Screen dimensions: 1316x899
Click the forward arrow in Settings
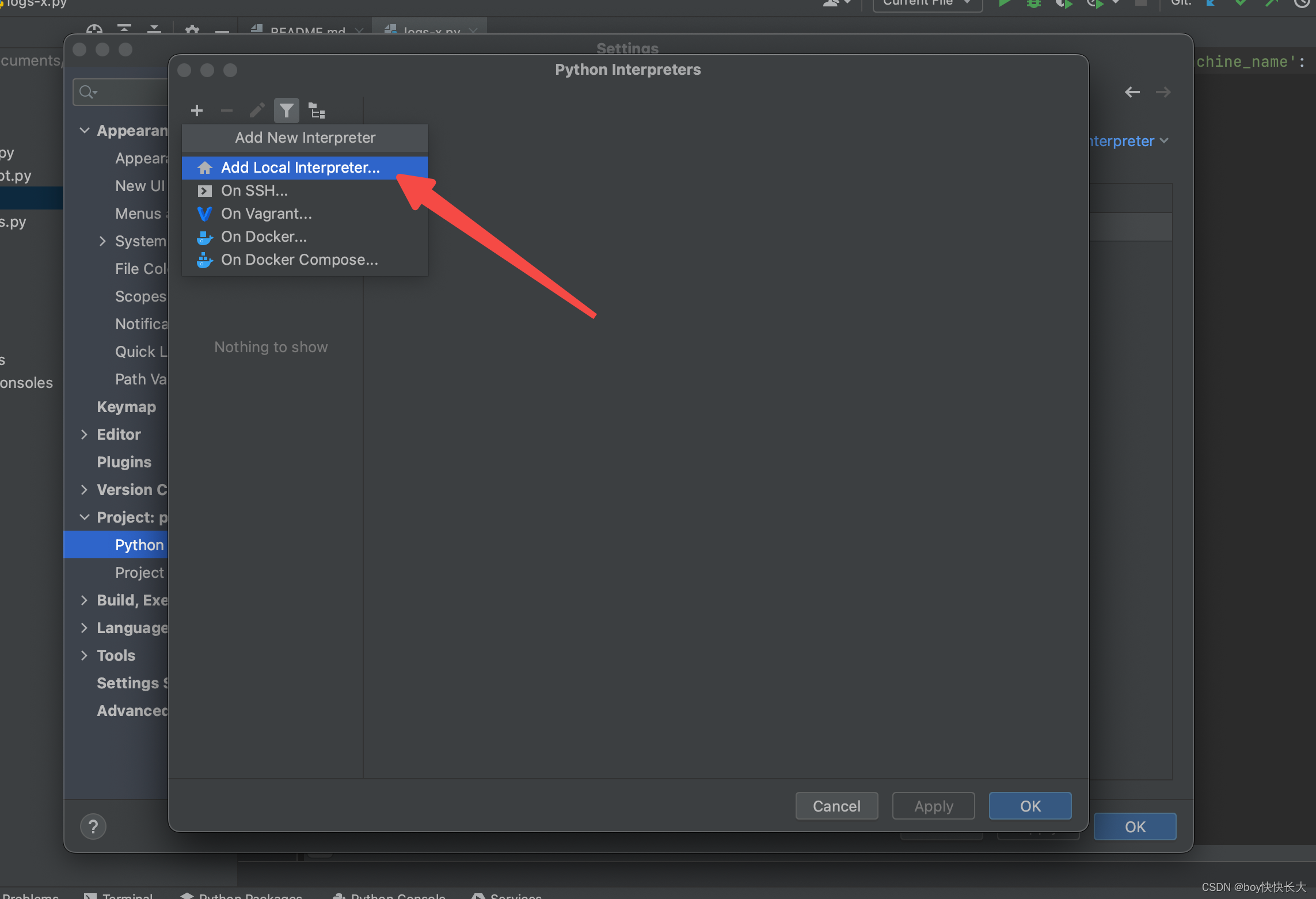pos(1163,92)
